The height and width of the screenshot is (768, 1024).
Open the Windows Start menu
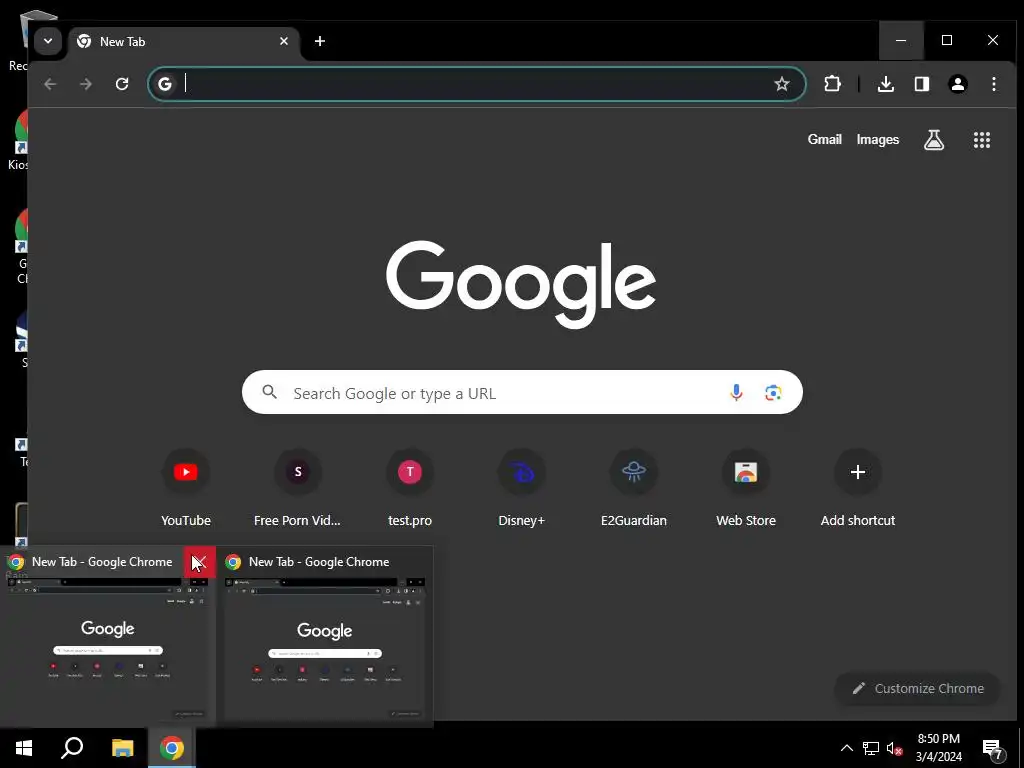[24, 748]
